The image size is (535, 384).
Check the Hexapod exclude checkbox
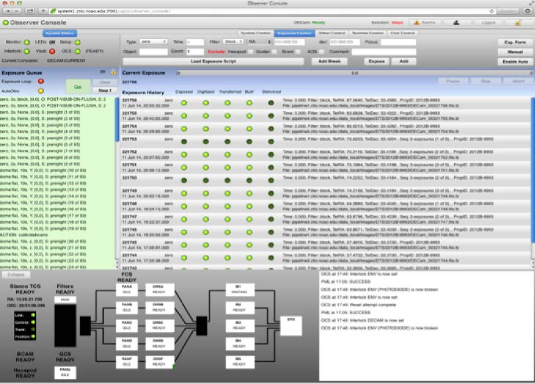pyautogui.click(x=251, y=52)
